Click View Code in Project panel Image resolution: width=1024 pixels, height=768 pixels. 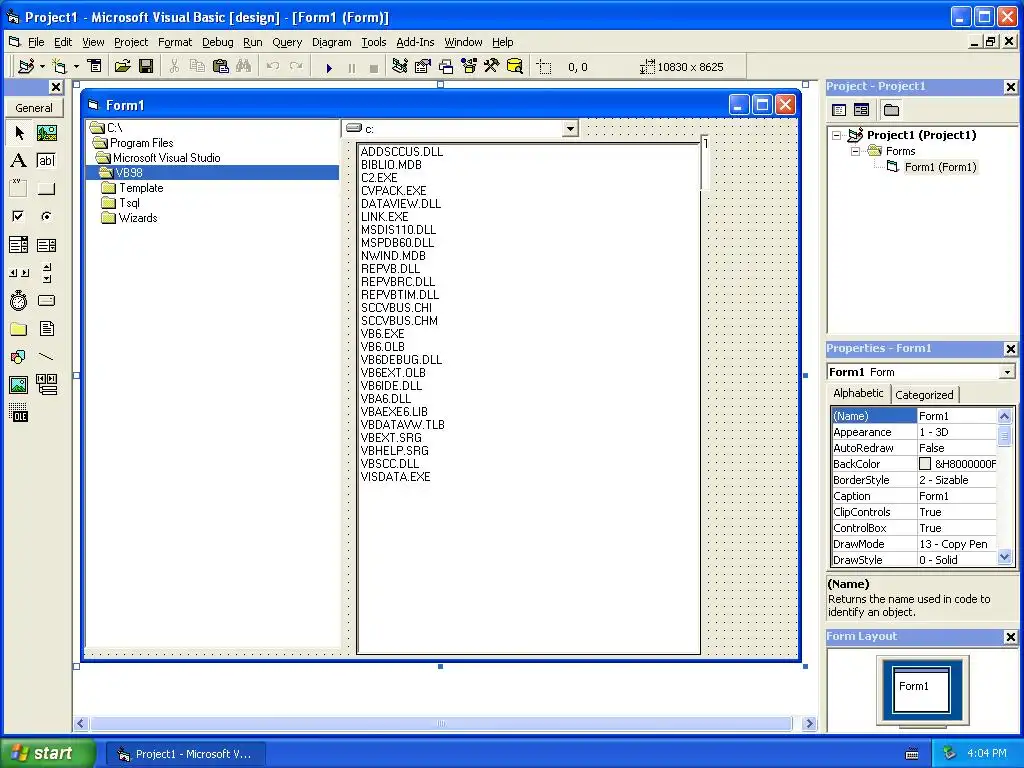[x=839, y=110]
